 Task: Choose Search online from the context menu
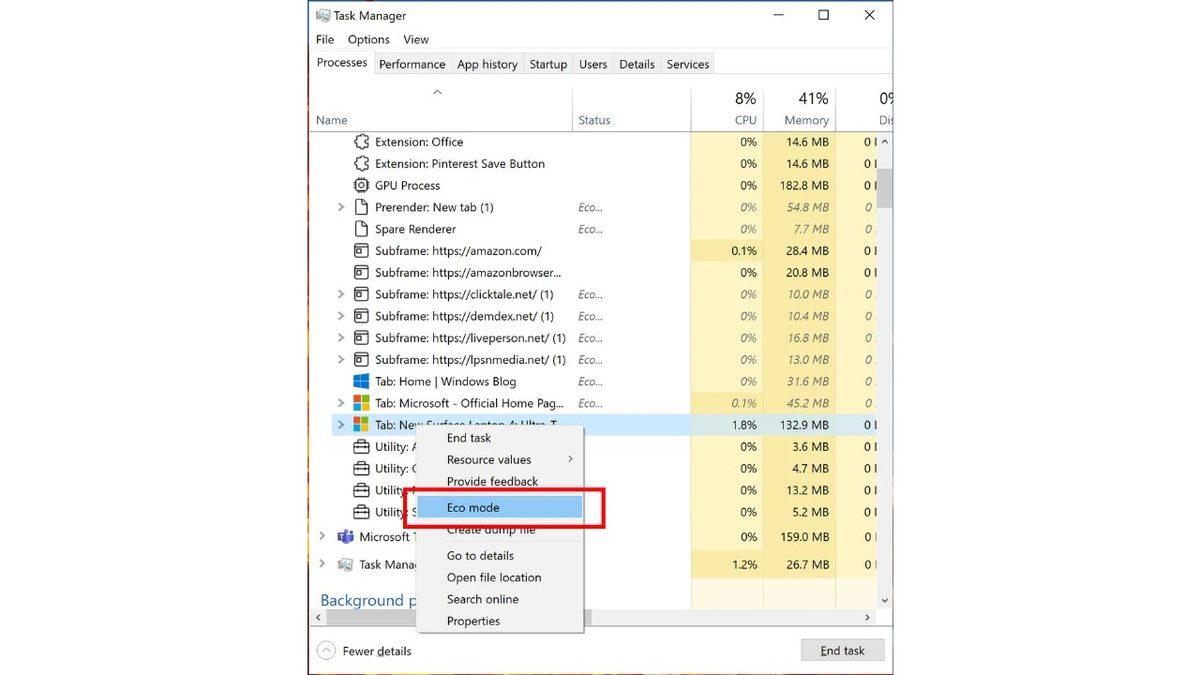483,599
